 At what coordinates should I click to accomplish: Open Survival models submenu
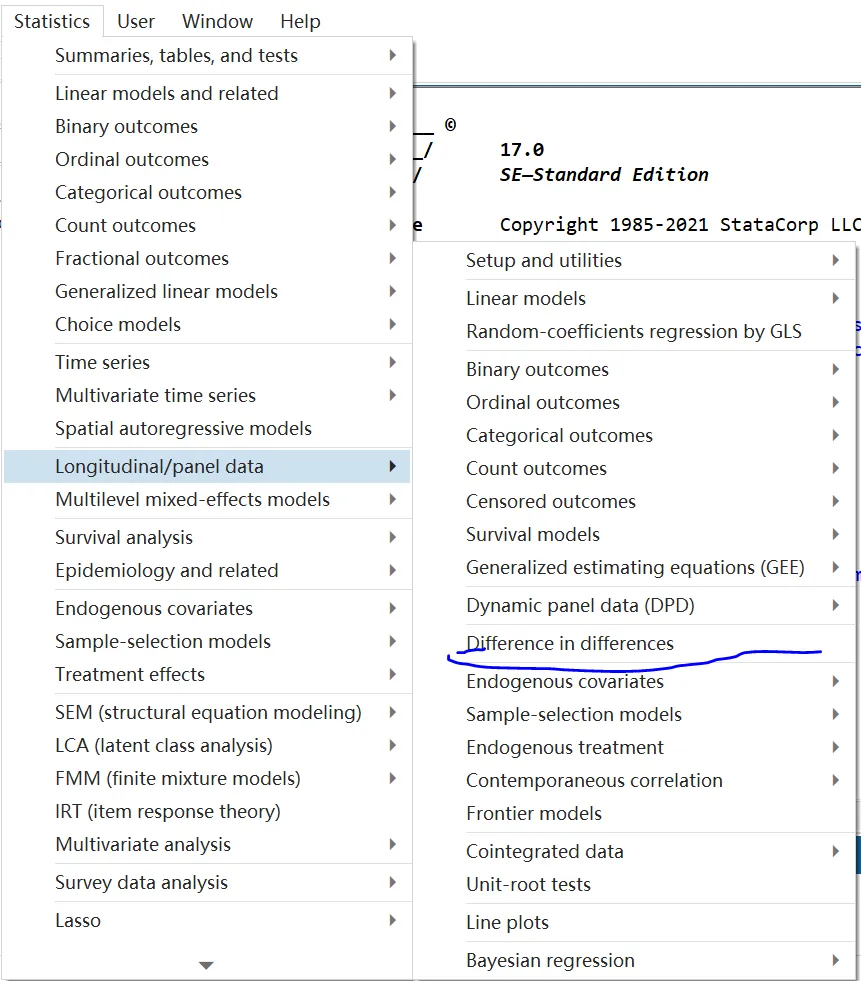point(634,534)
